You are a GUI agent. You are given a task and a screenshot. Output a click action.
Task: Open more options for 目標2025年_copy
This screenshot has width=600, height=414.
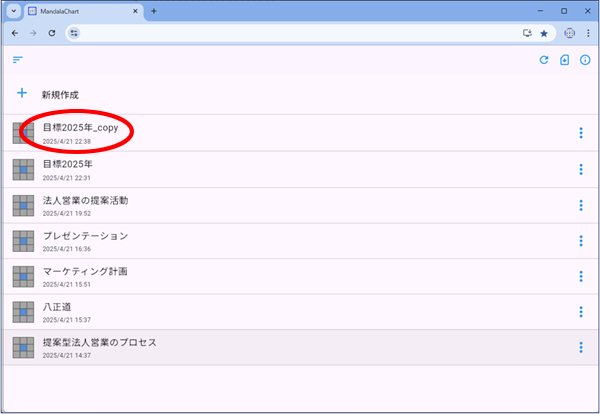point(581,133)
